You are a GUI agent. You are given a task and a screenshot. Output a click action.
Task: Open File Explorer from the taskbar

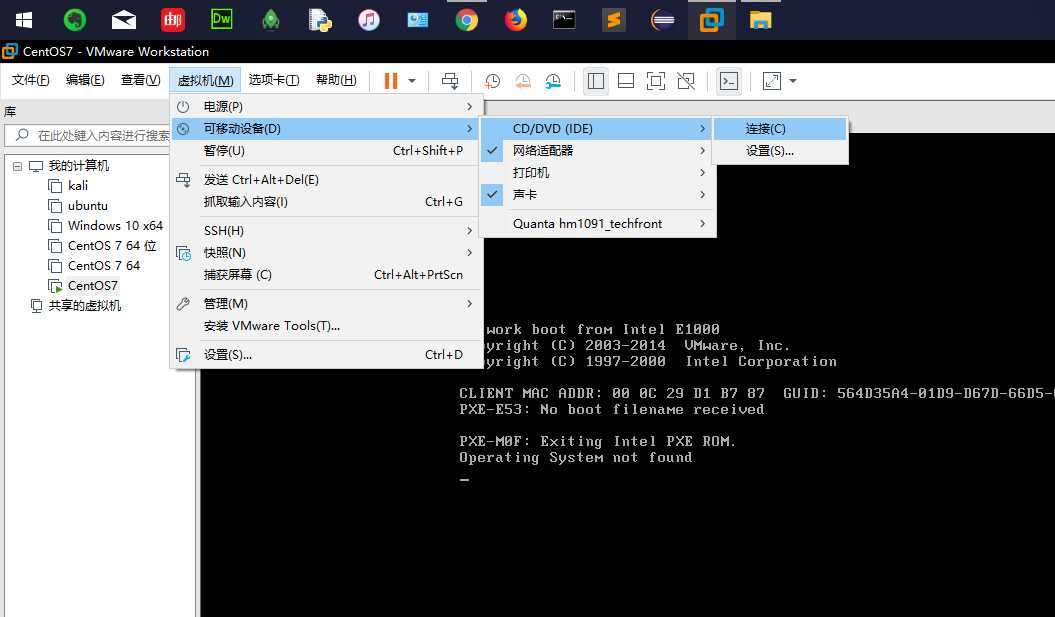pos(760,20)
